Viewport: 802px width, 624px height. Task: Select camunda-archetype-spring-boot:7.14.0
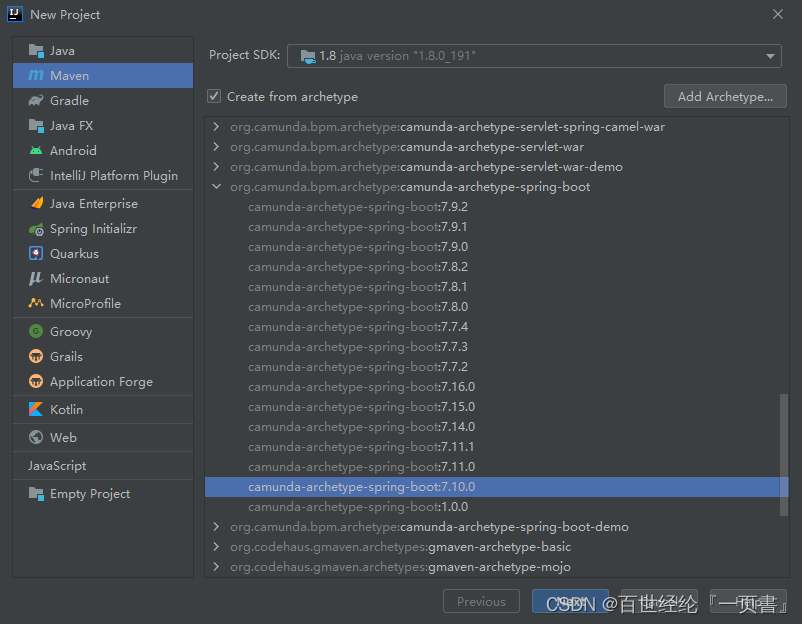[x=362, y=426]
